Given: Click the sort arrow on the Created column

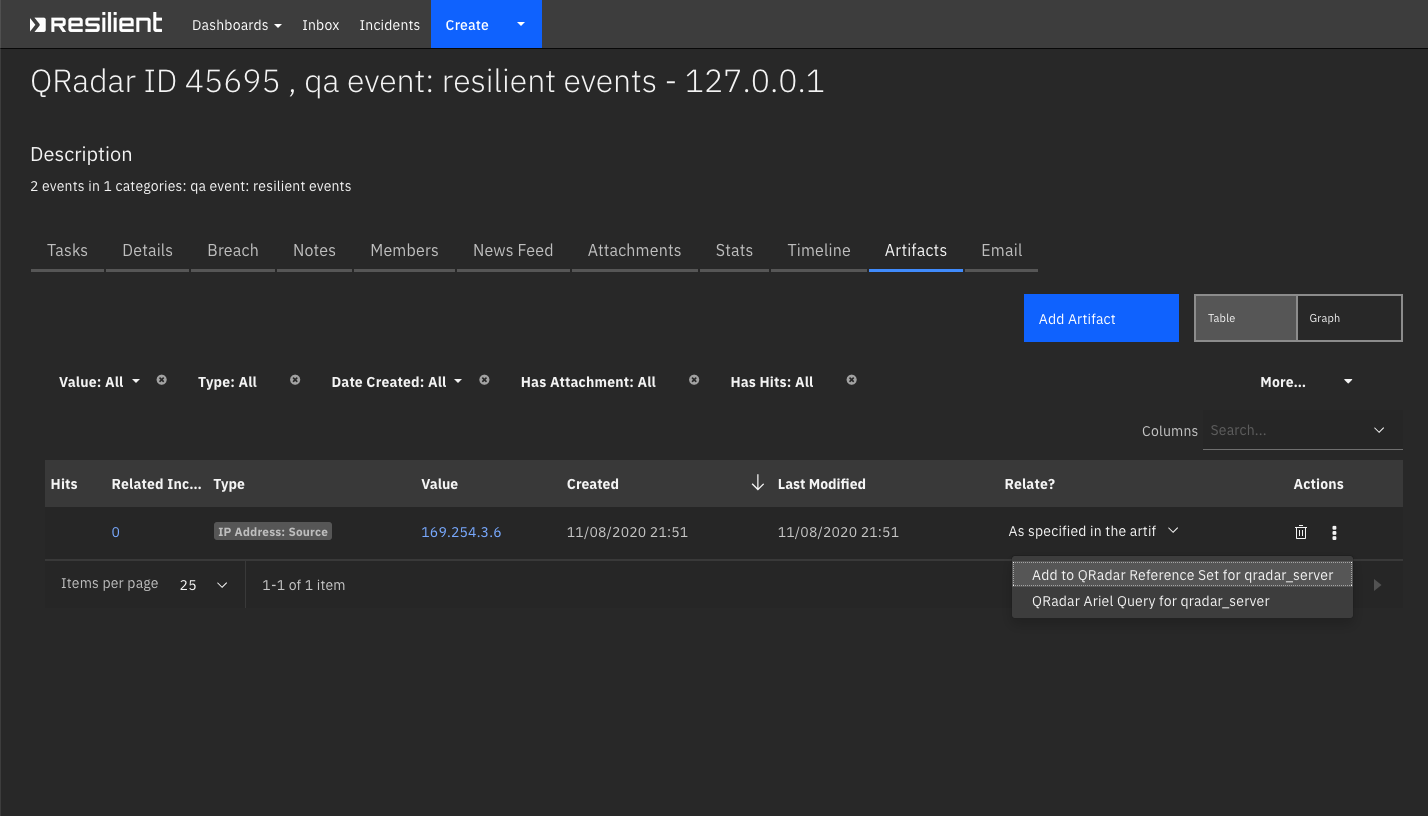Looking at the screenshot, I should click(758, 483).
